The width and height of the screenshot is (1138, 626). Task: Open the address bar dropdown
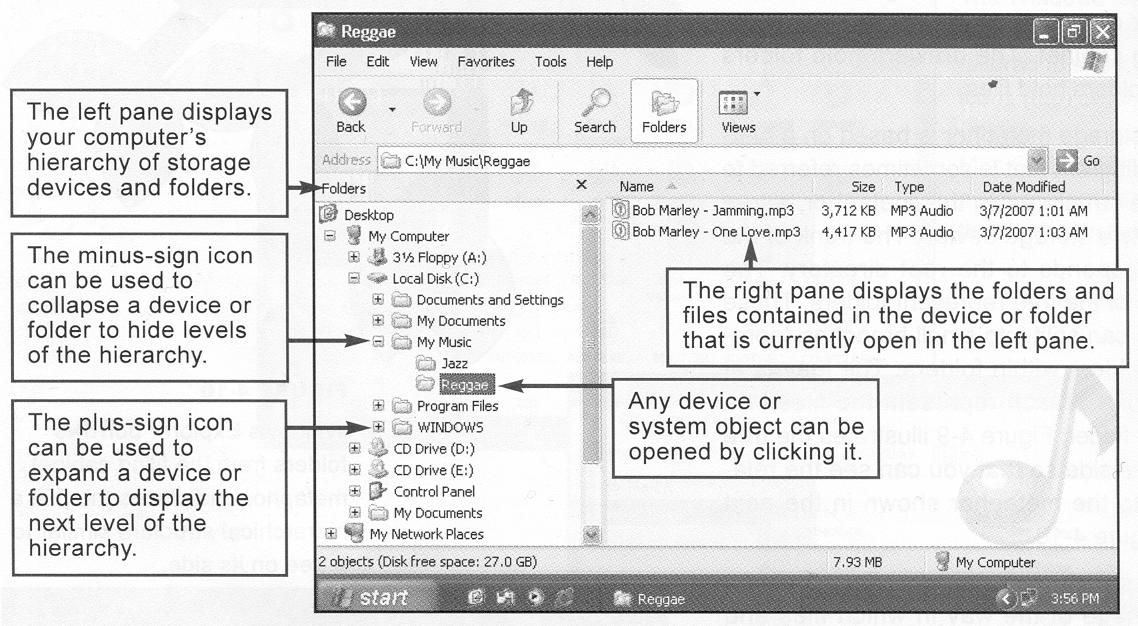(x=1037, y=160)
